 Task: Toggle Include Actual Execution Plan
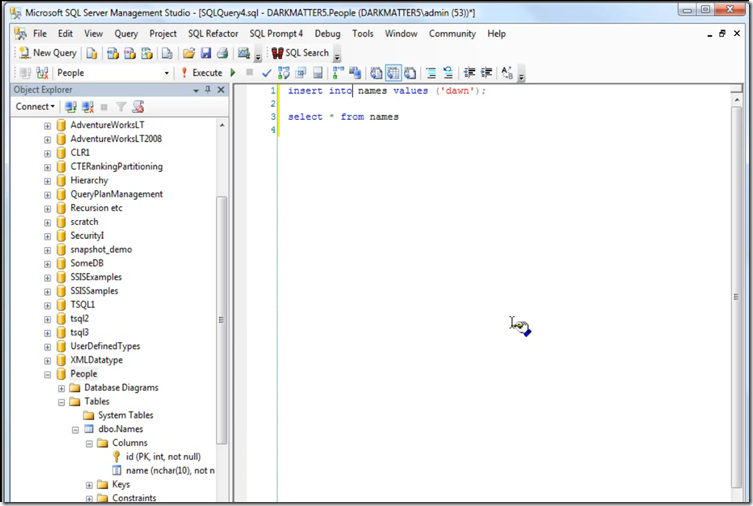tap(338, 73)
